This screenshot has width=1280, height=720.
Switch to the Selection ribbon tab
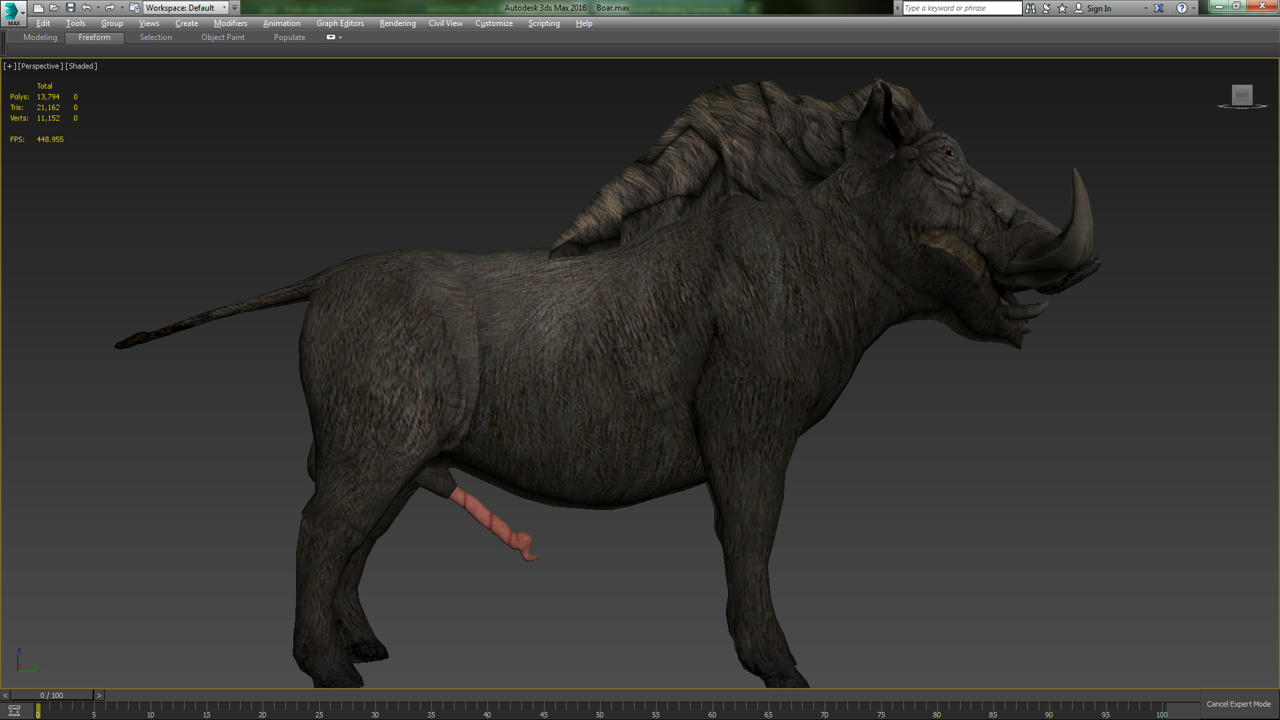coord(156,37)
